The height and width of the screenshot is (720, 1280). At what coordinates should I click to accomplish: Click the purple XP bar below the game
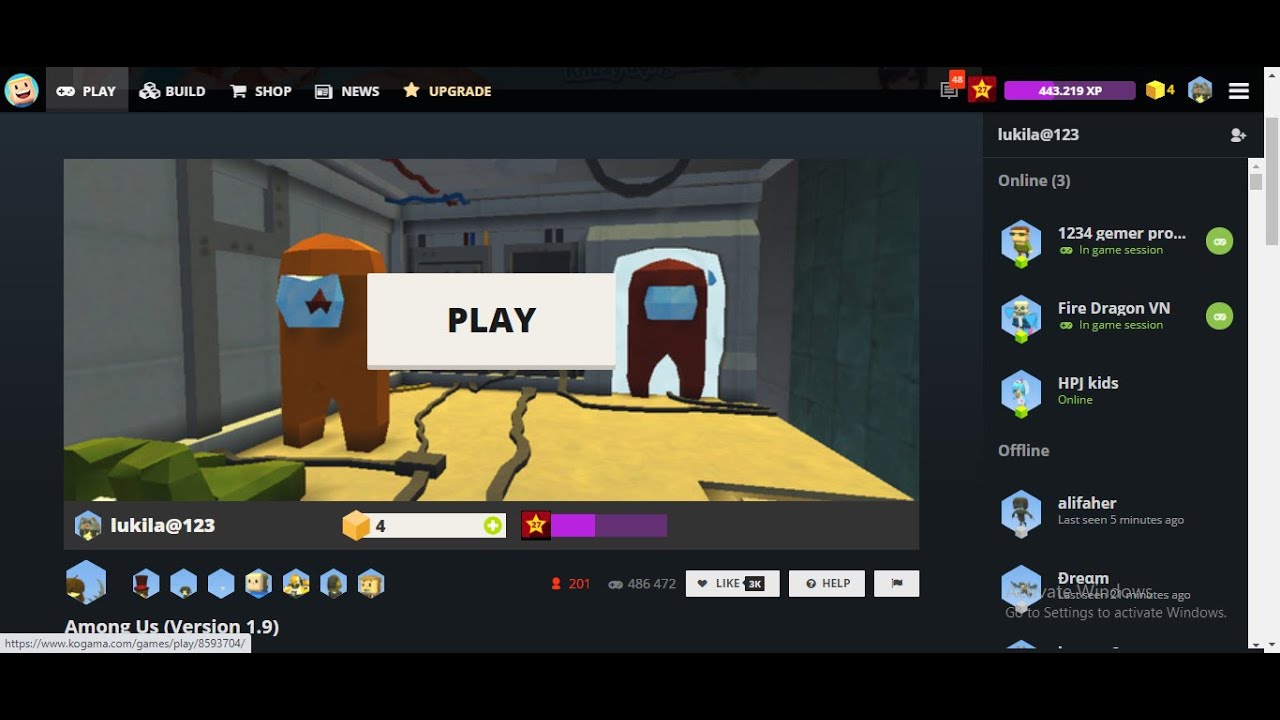pyautogui.click(x=609, y=525)
